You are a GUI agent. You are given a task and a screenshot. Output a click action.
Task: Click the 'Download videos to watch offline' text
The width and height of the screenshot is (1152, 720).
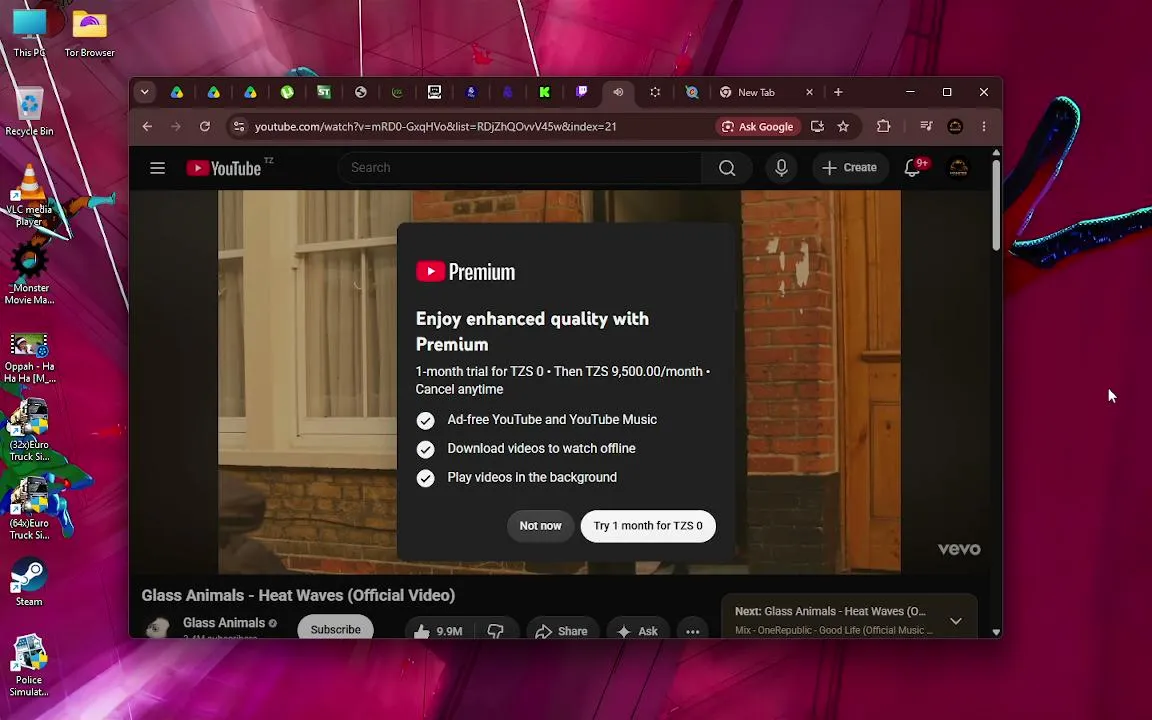541,448
